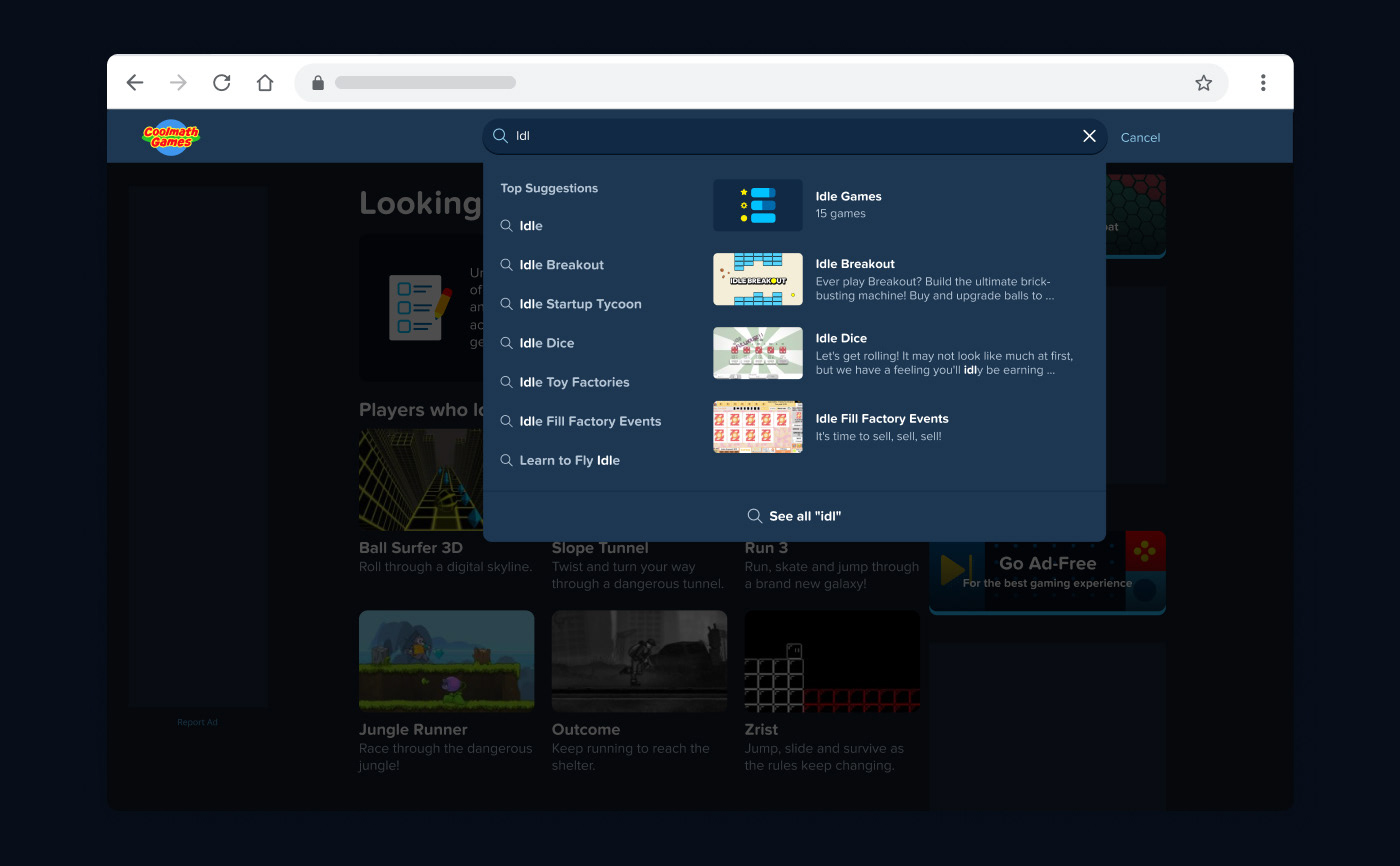Image resolution: width=1400 pixels, height=866 pixels.
Task: Select 'Idle Startup Tycoon' suggestion
Action: [580, 304]
